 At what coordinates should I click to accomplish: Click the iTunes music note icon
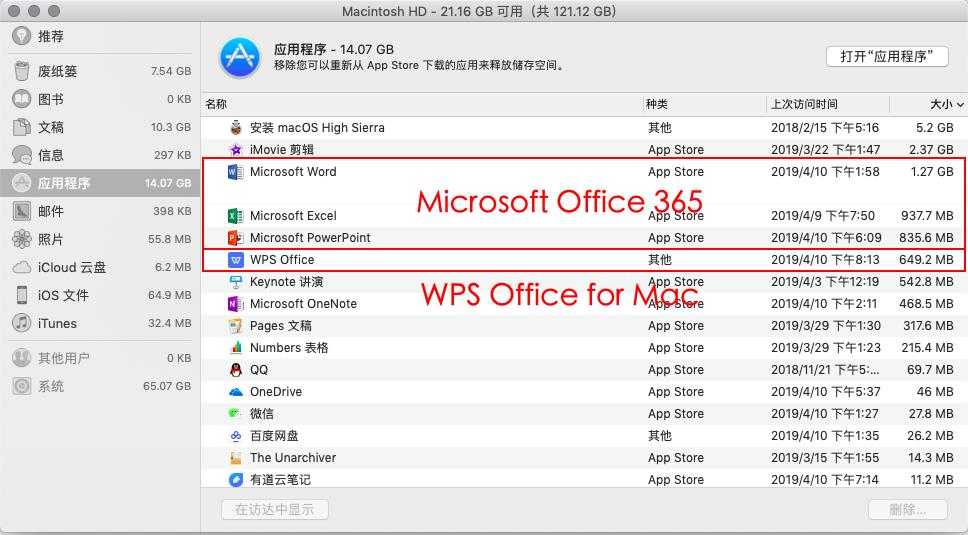tap(22, 323)
